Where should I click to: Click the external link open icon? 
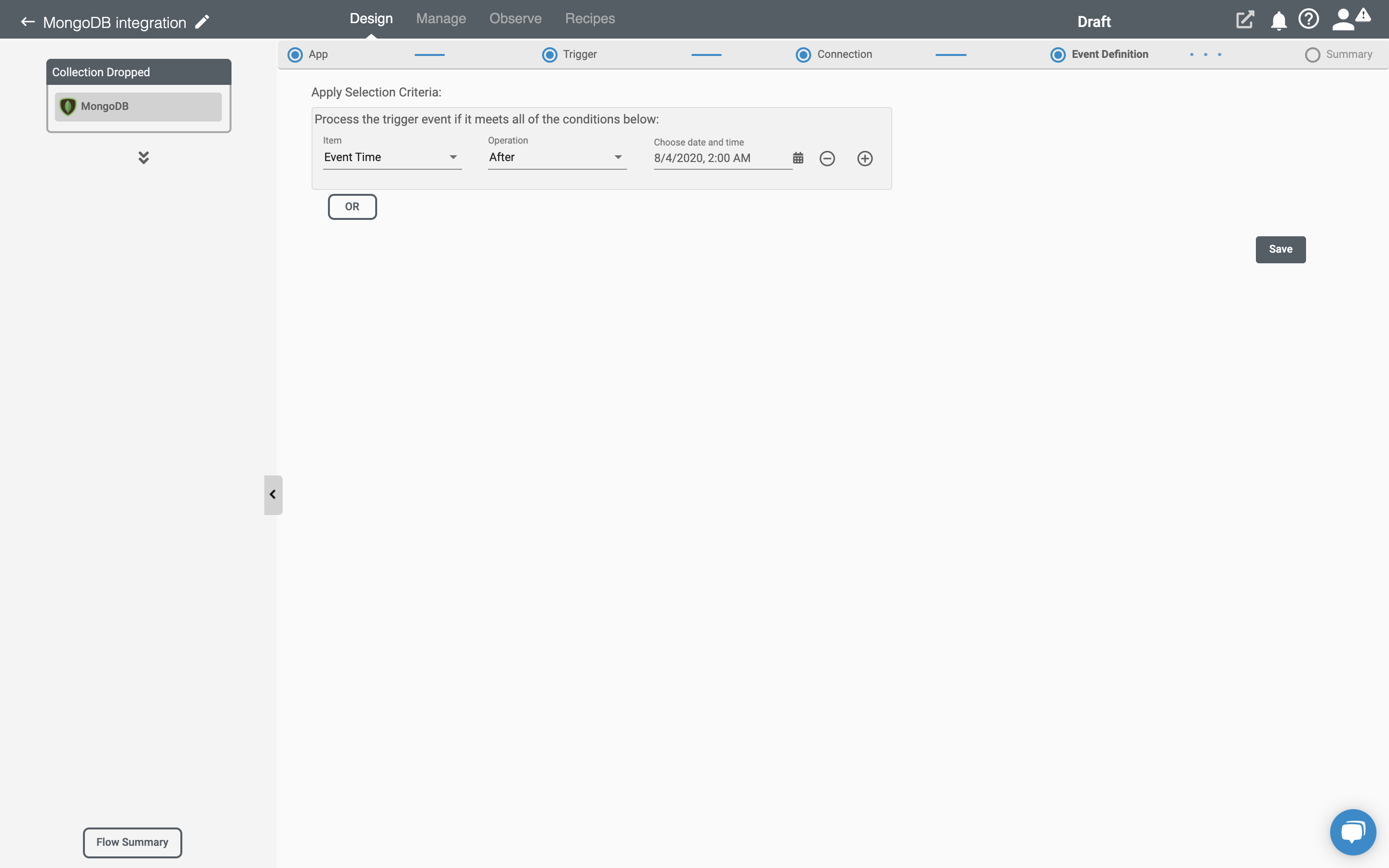coord(1245,19)
